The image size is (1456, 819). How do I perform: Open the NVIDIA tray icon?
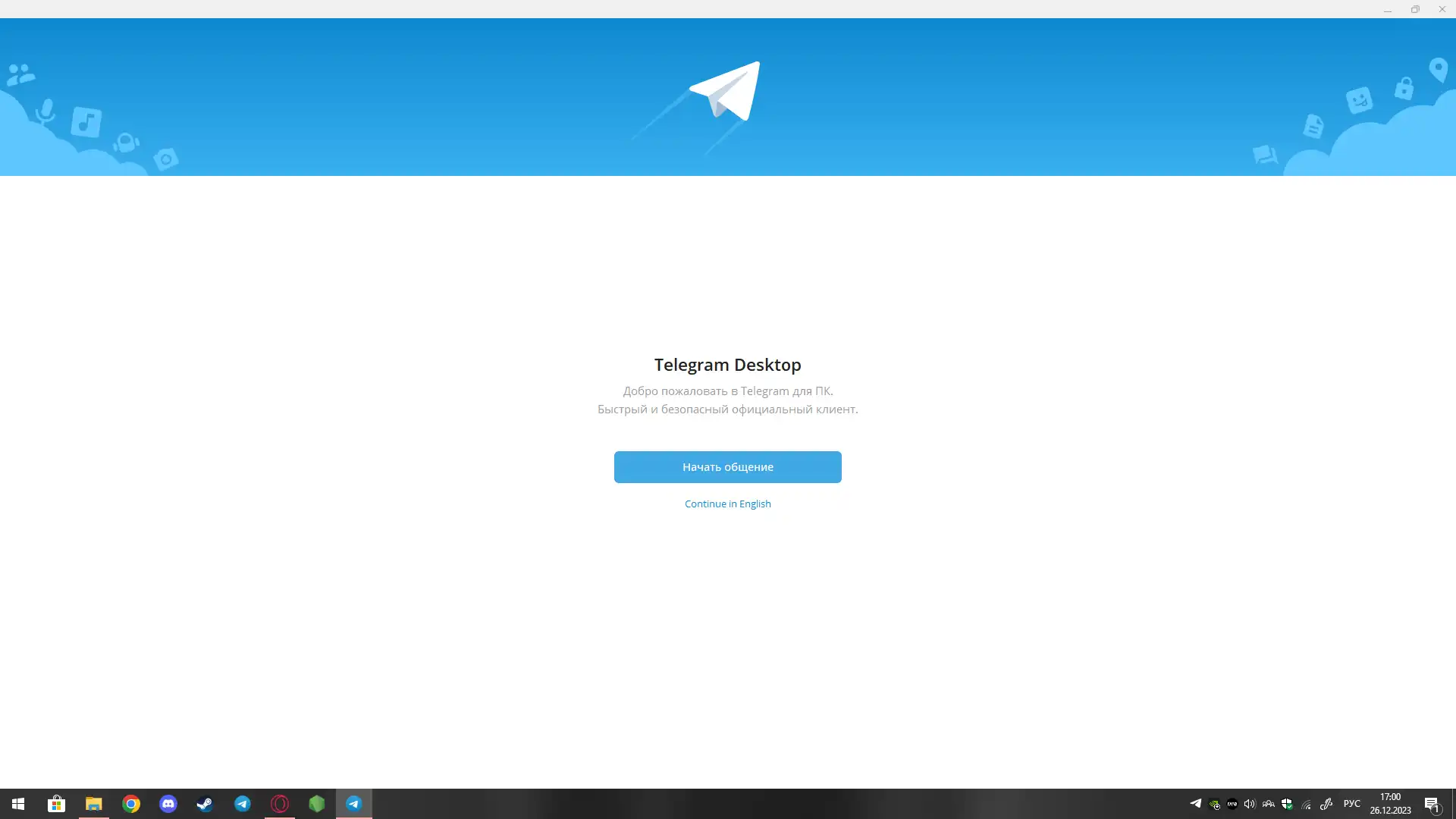click(1214, 805)
